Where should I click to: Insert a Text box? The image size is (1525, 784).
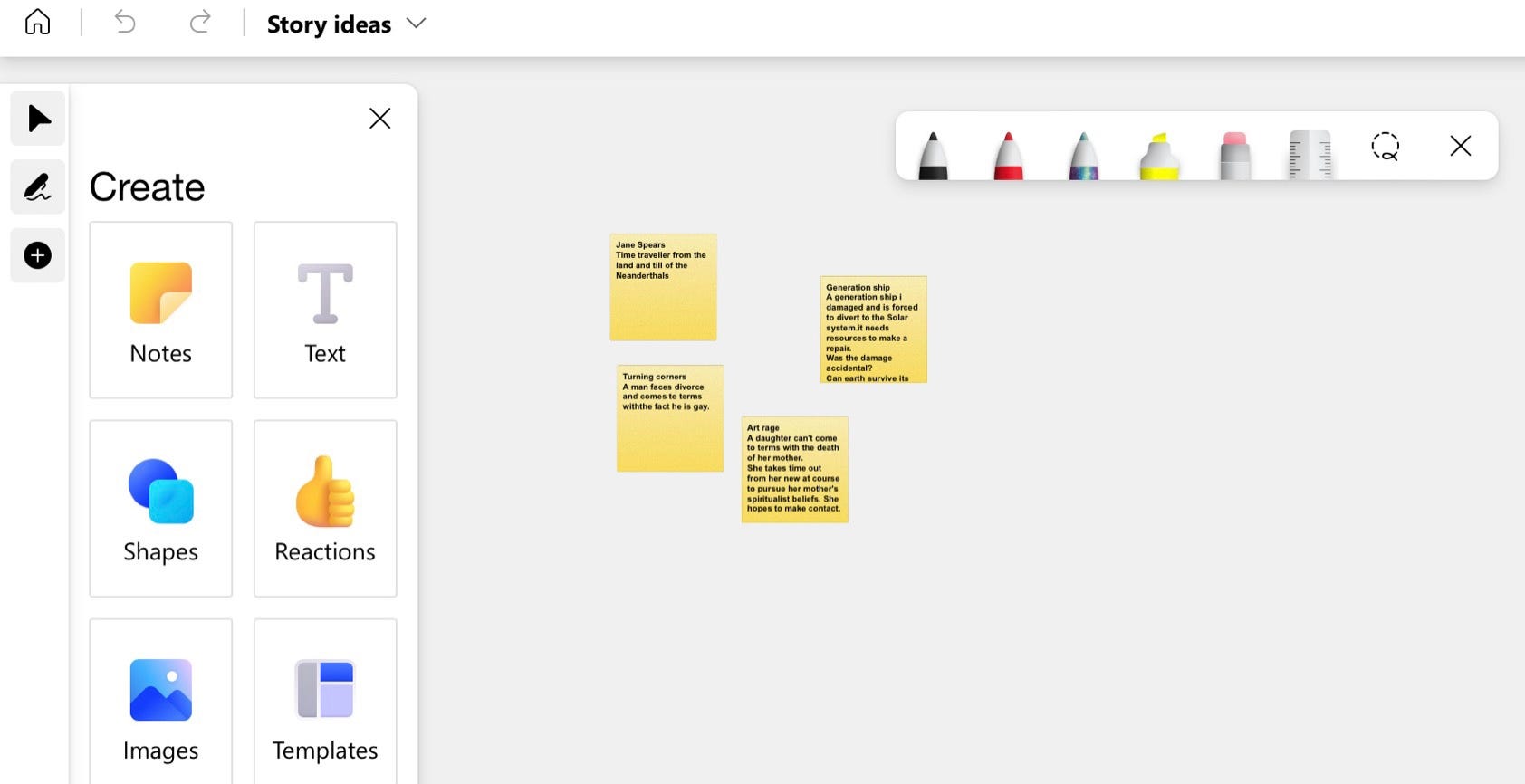[x=325, y=310]
